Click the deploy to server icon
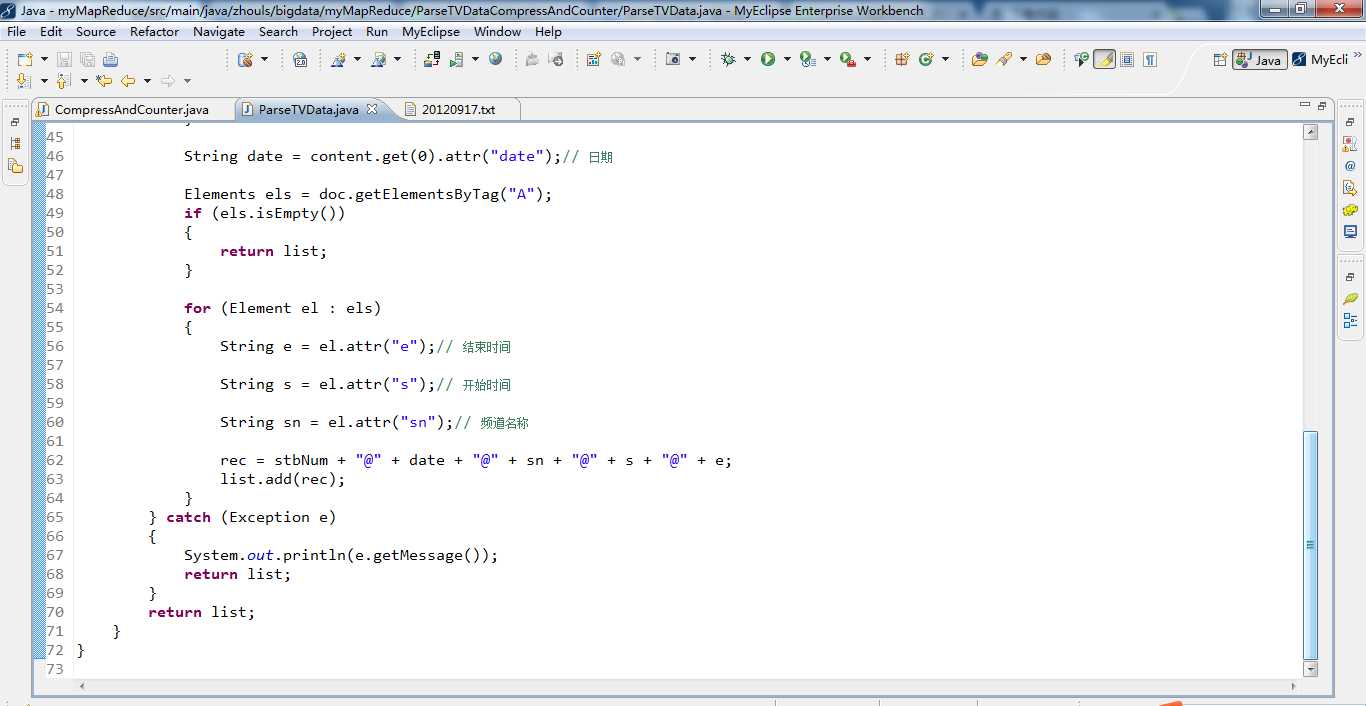This screenshot has width=1366, height=706. 432,59
